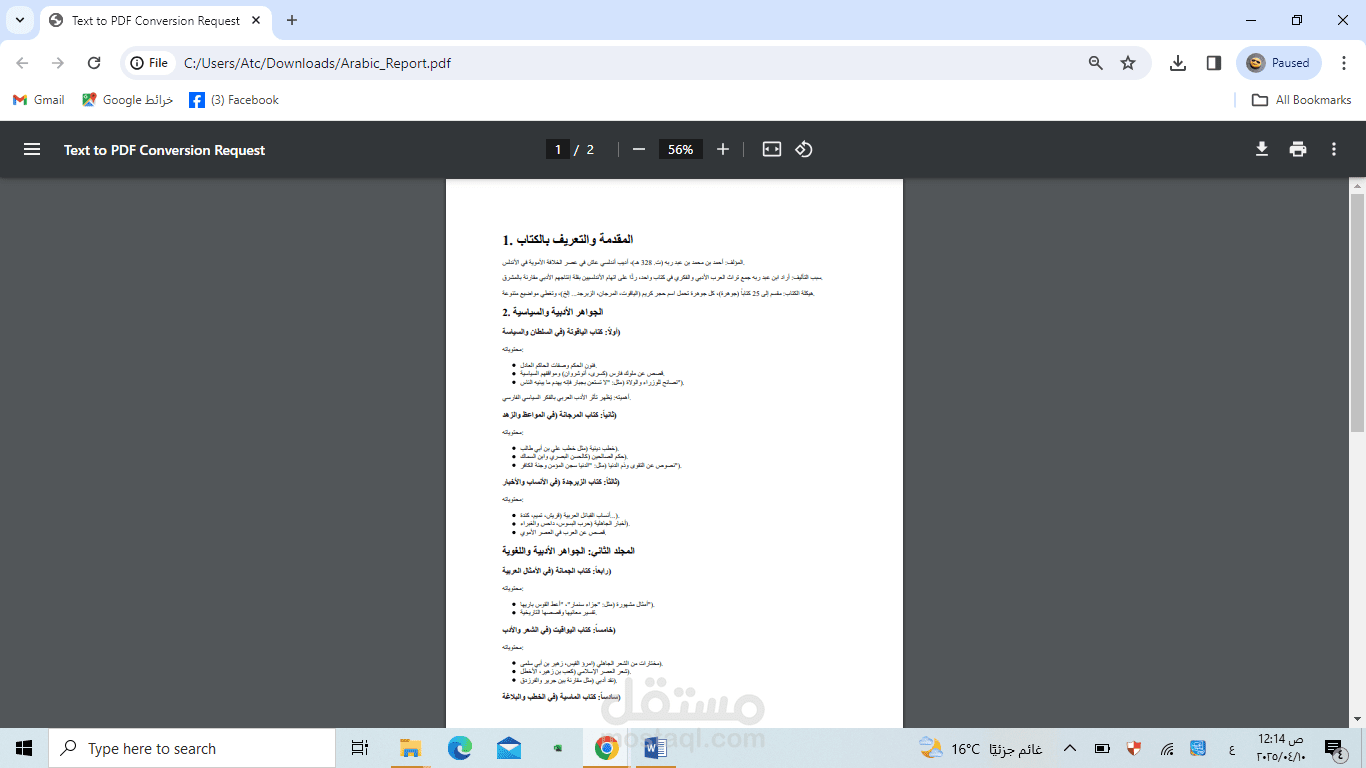Viewport: 1366px width, 768px height.
Task: Open Chrome downloads icon
Action: (1178, 63)
